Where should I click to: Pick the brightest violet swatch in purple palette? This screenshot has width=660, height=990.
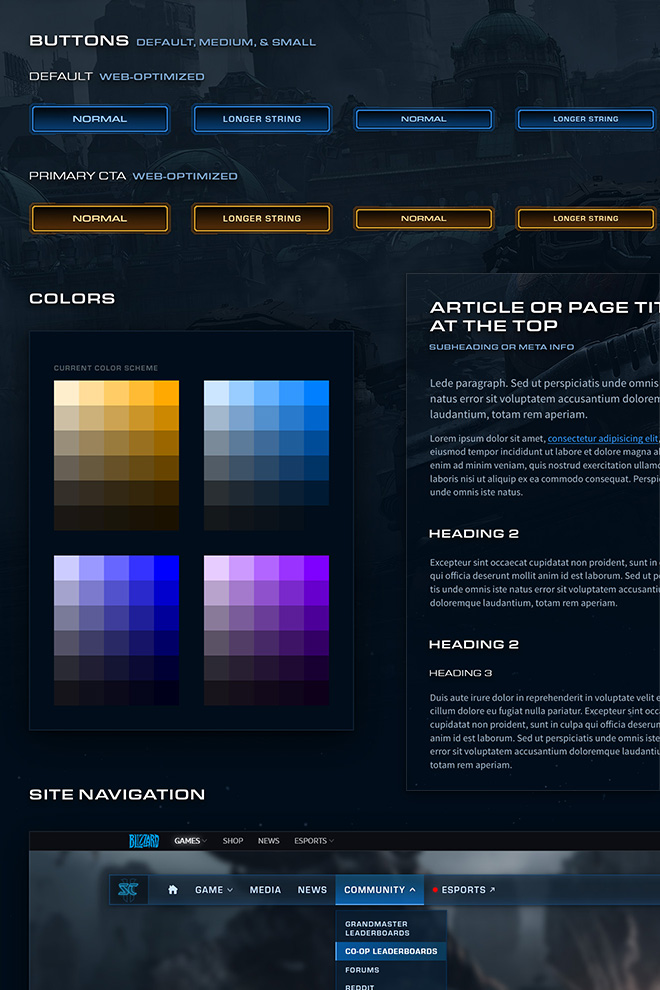316,568
